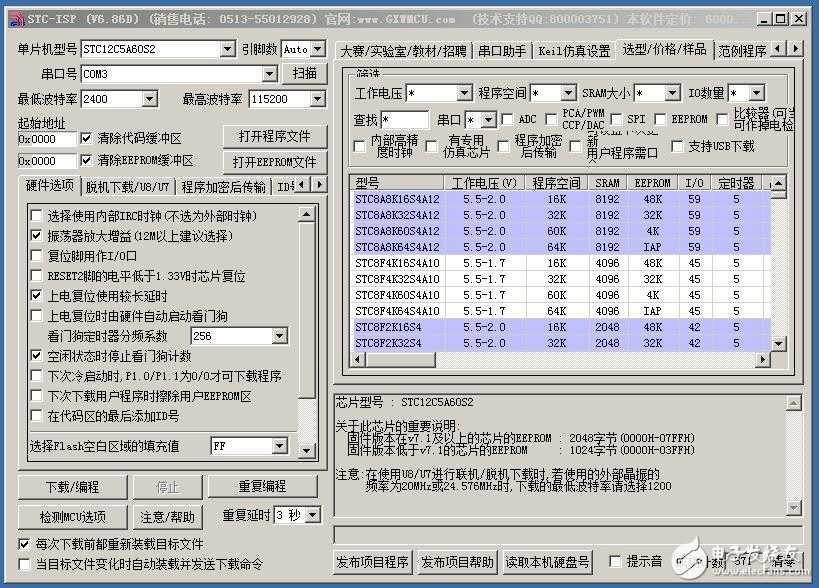The width and height of the screenshot is (819, 588).
Task: Click 打开程序文件 button
Action: point(275,136)
